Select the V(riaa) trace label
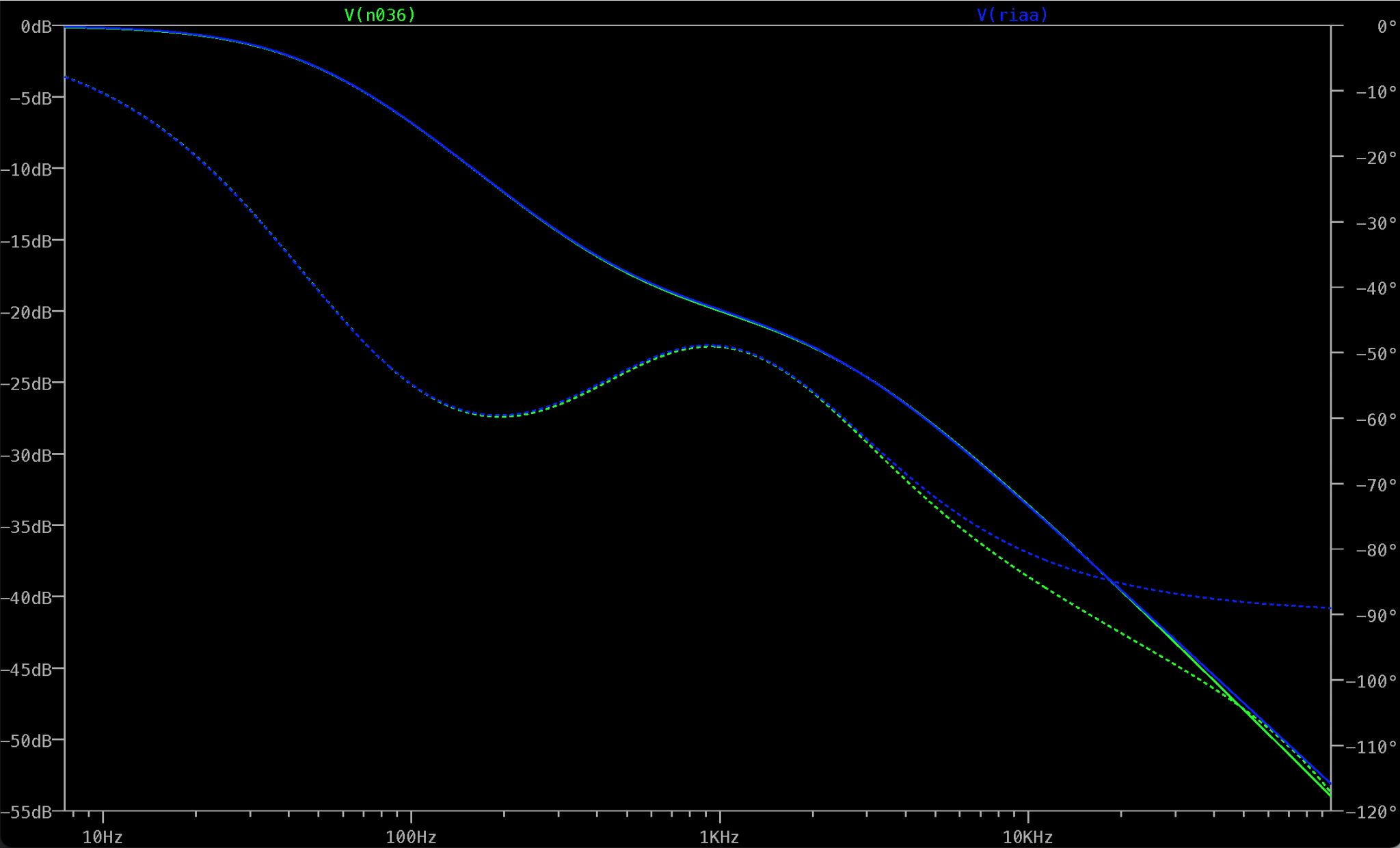Screen dimensions: 1400x848 [x=1012, y=15]
